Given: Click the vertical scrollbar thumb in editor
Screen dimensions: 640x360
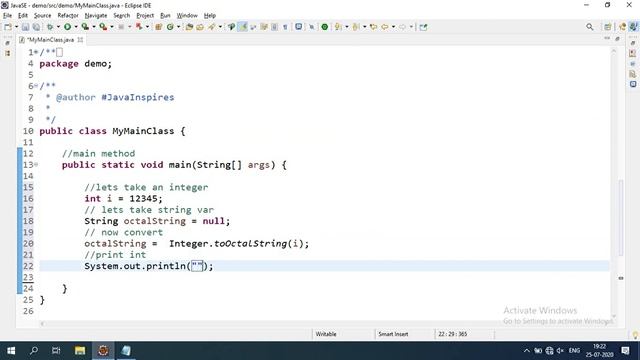Looking at the screenshot, I should point(621,218).
